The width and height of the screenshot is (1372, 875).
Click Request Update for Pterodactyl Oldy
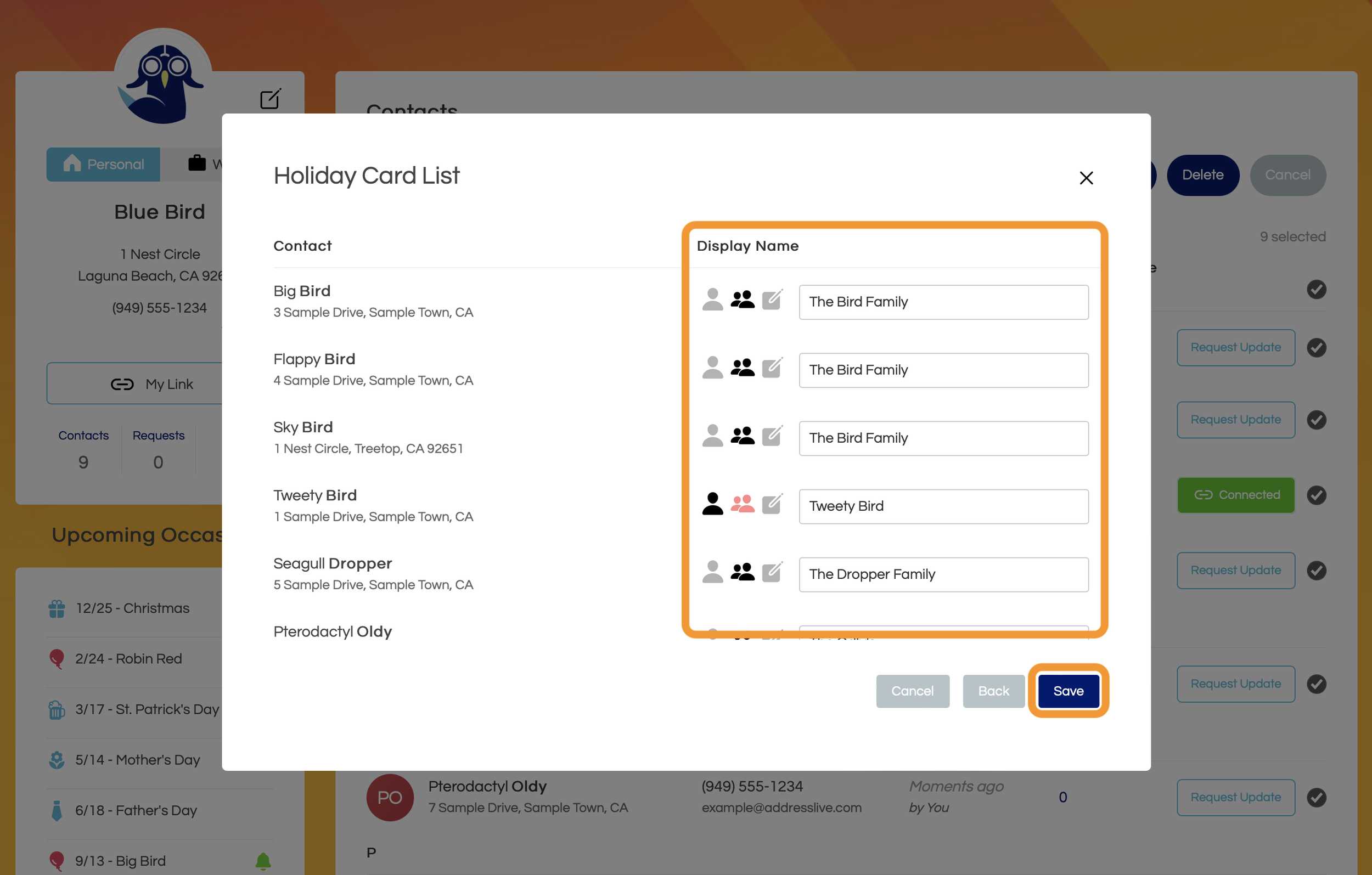[x=1235, y=798]
